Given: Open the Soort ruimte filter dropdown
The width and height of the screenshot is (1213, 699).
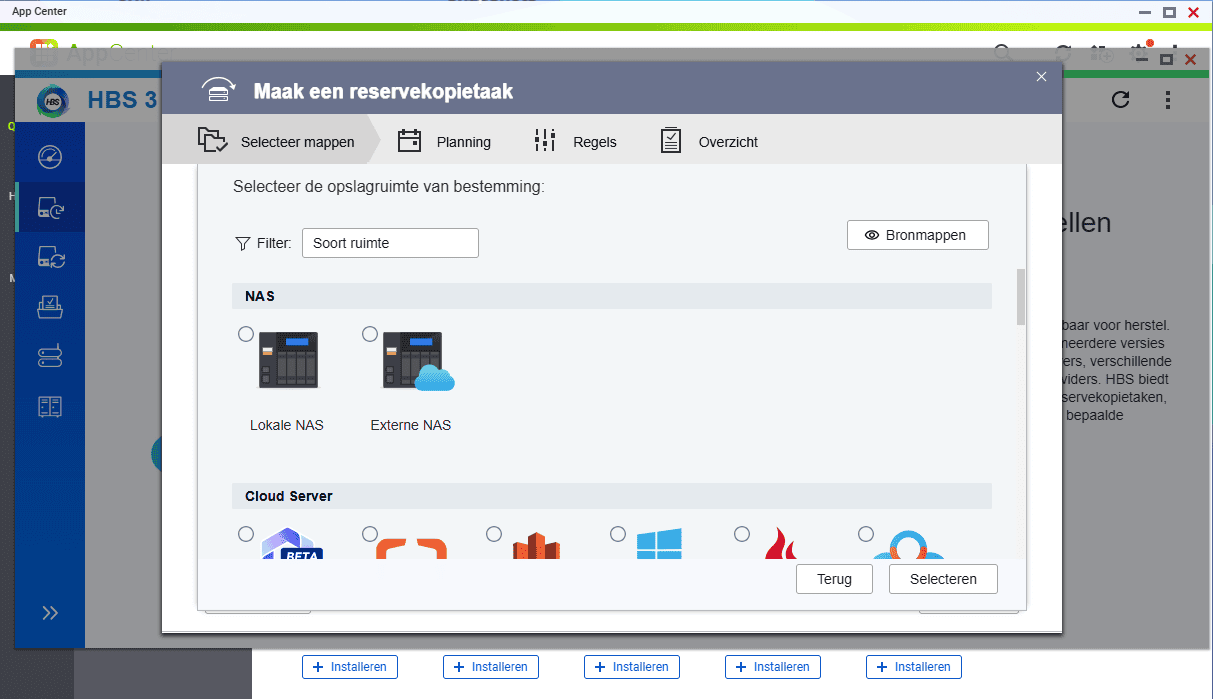Looking at the screenshot, I should coord(390,243).
